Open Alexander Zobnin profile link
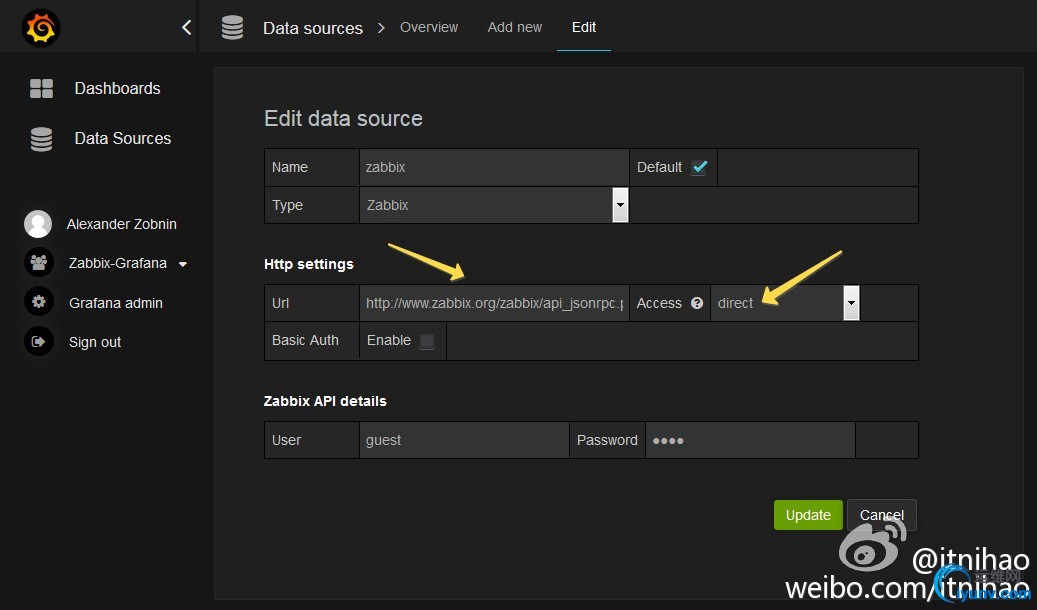 [x=122, y=224]
